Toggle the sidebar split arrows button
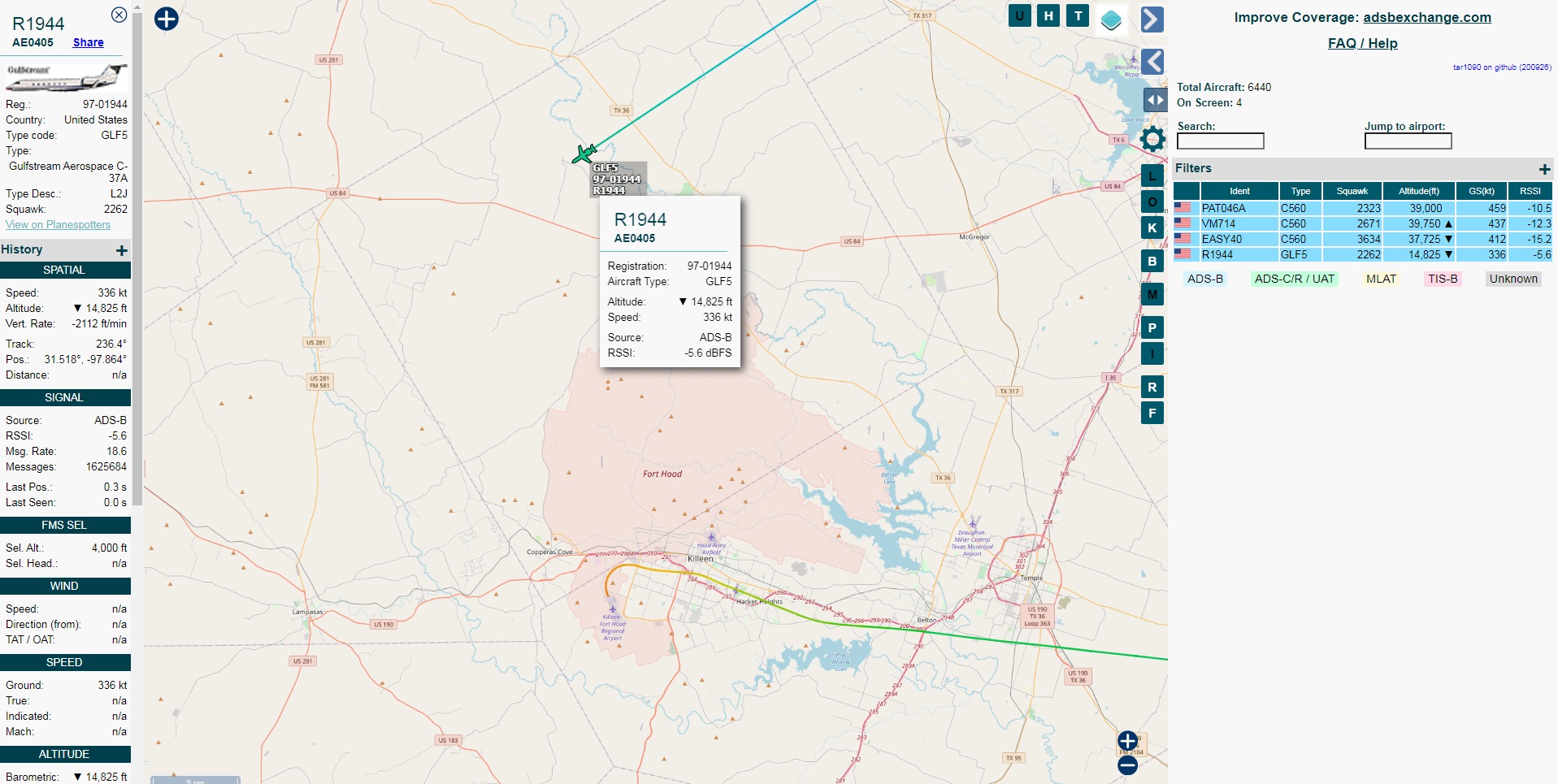1558x784 pixels. [1155, 100]
